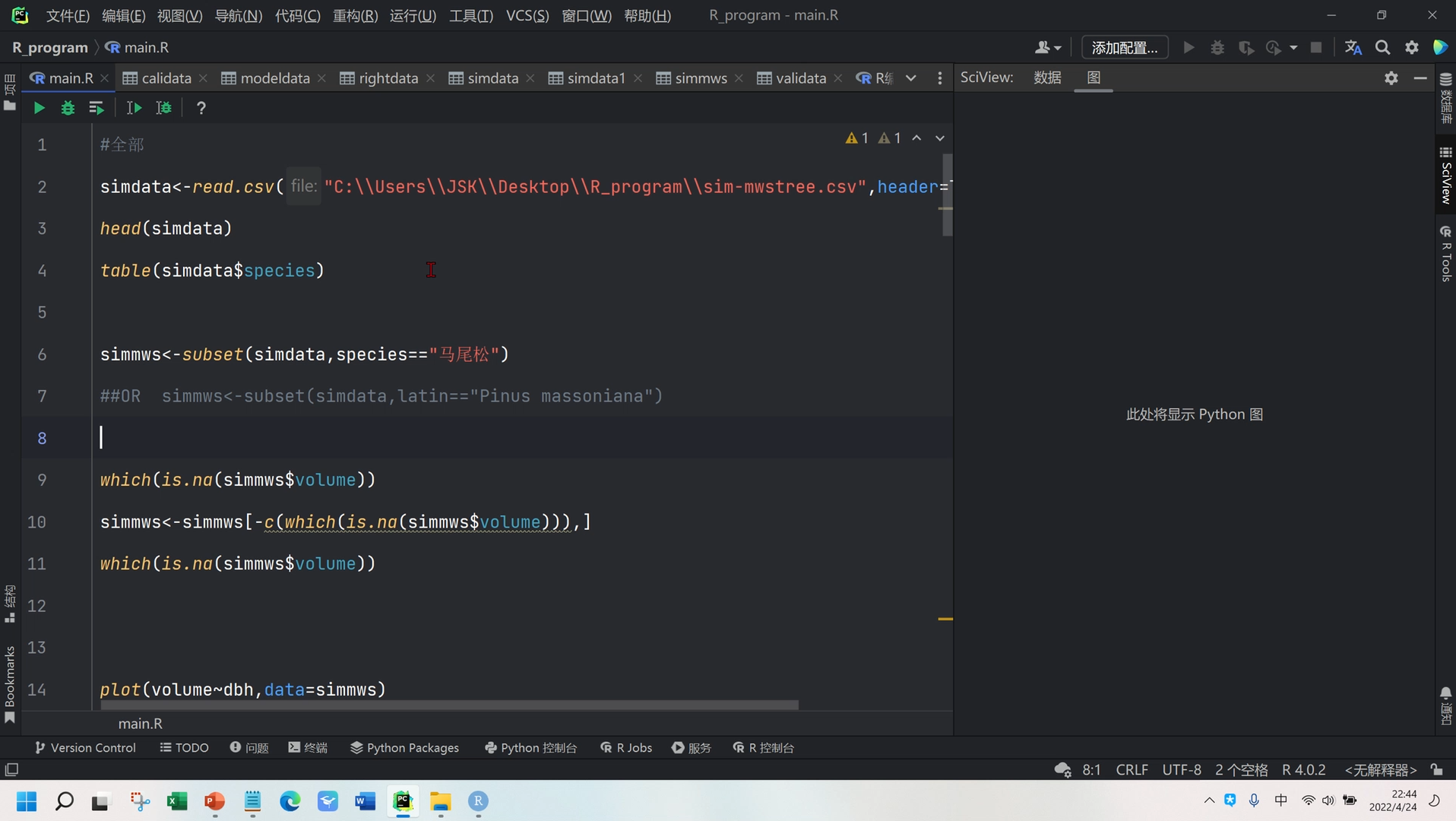The image size is (1456, 821).
Task: Open the TODO tool window
Action: point(184,747)
